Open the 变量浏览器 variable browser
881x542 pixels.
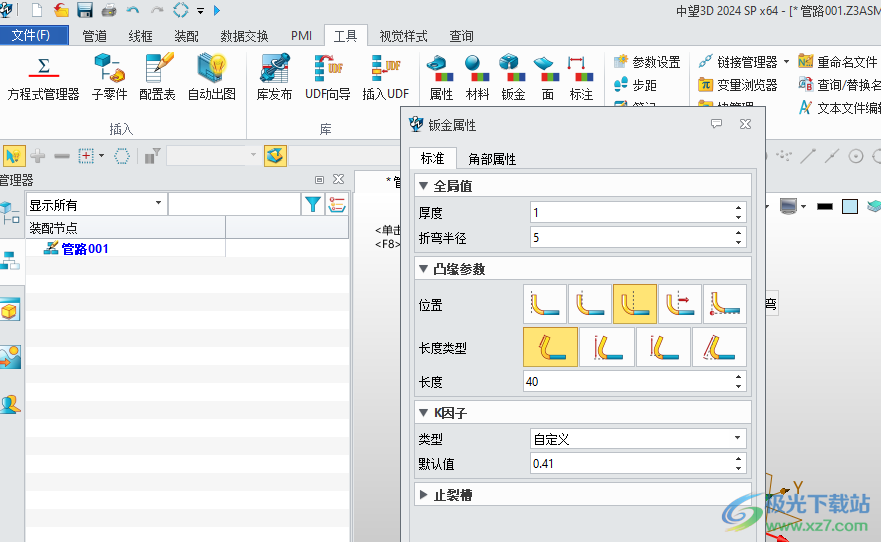click(738, 85)
